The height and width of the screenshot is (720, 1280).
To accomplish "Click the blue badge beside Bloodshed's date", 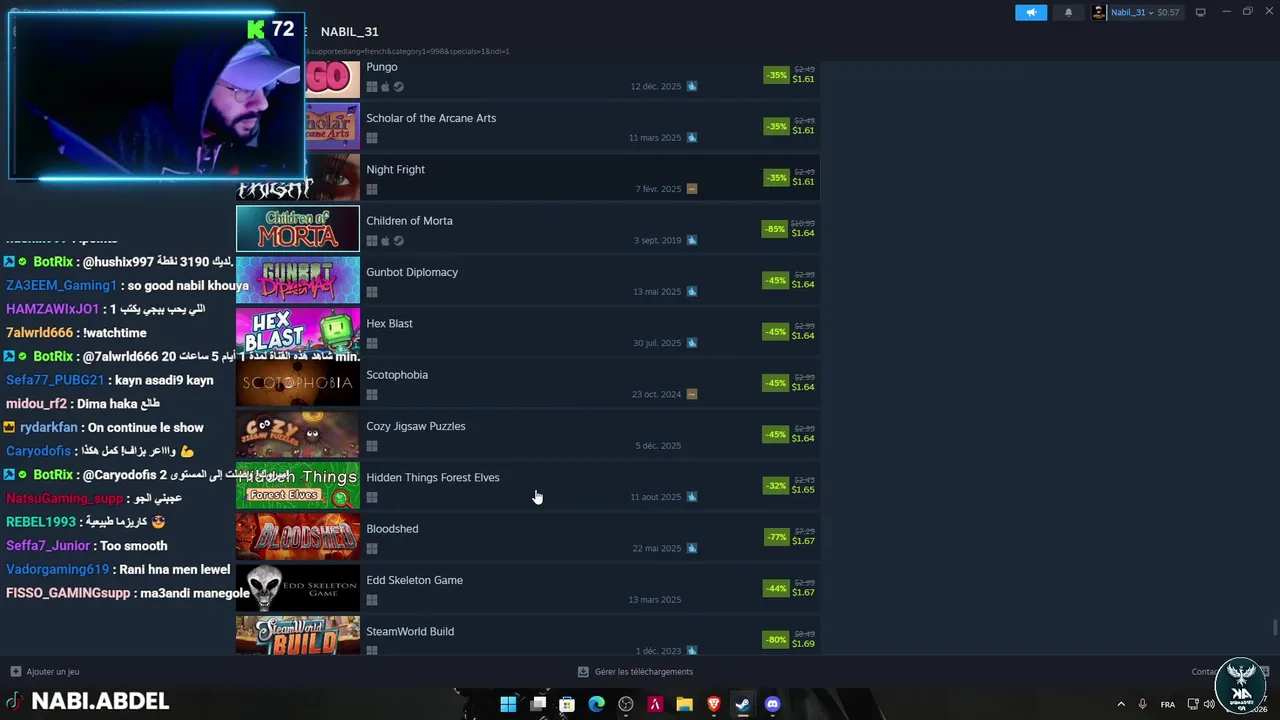I will click(691, 548).
